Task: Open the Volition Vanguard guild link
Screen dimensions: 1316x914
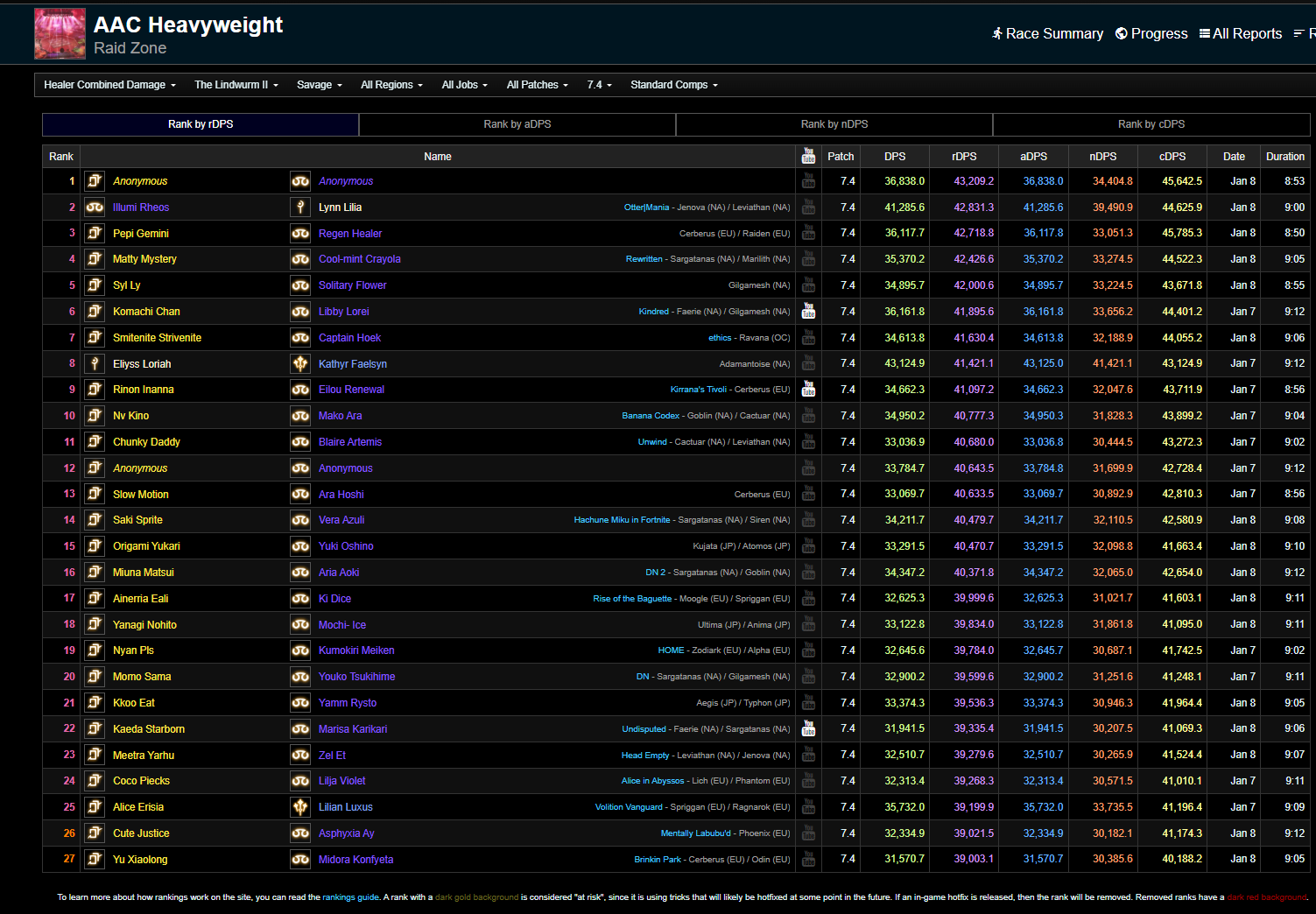Action: 629,807
